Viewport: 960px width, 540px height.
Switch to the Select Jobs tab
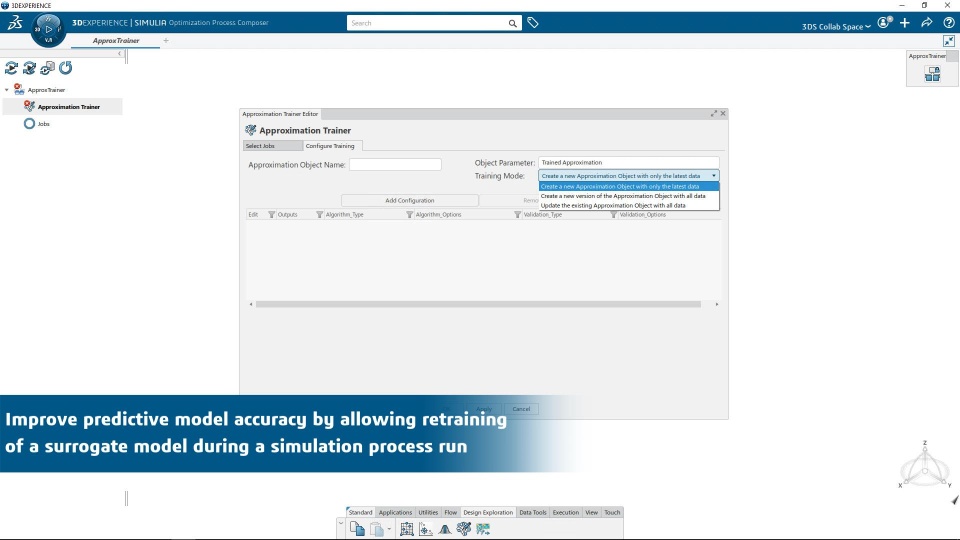pyautogui.click(x=272, y=146)
